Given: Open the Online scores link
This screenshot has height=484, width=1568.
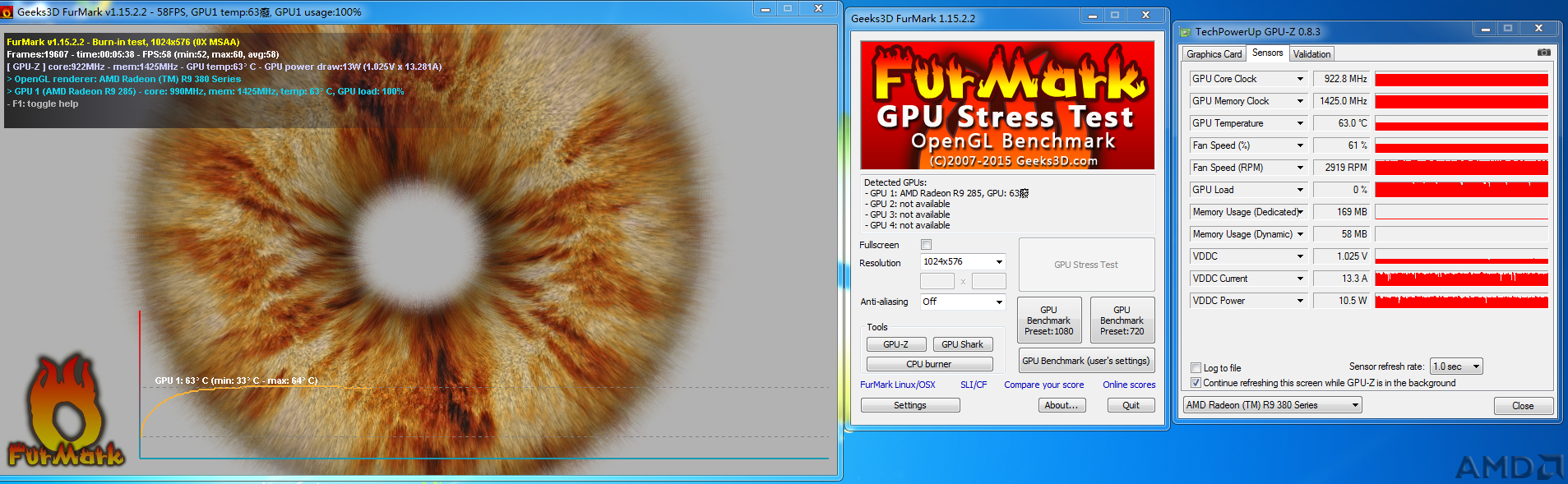Looking at the screenshot, I should [x=1129, y=385].
